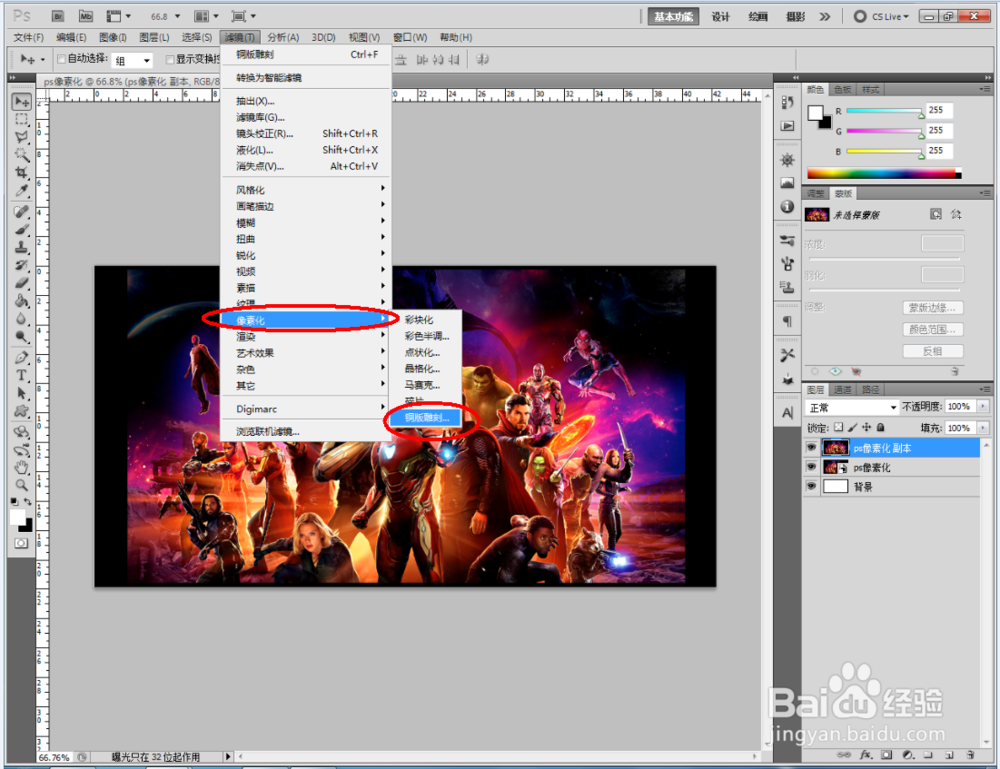This screenshot has width=1000, height=769.
Task: Select the Healing Brush tool
Action: 22,211
